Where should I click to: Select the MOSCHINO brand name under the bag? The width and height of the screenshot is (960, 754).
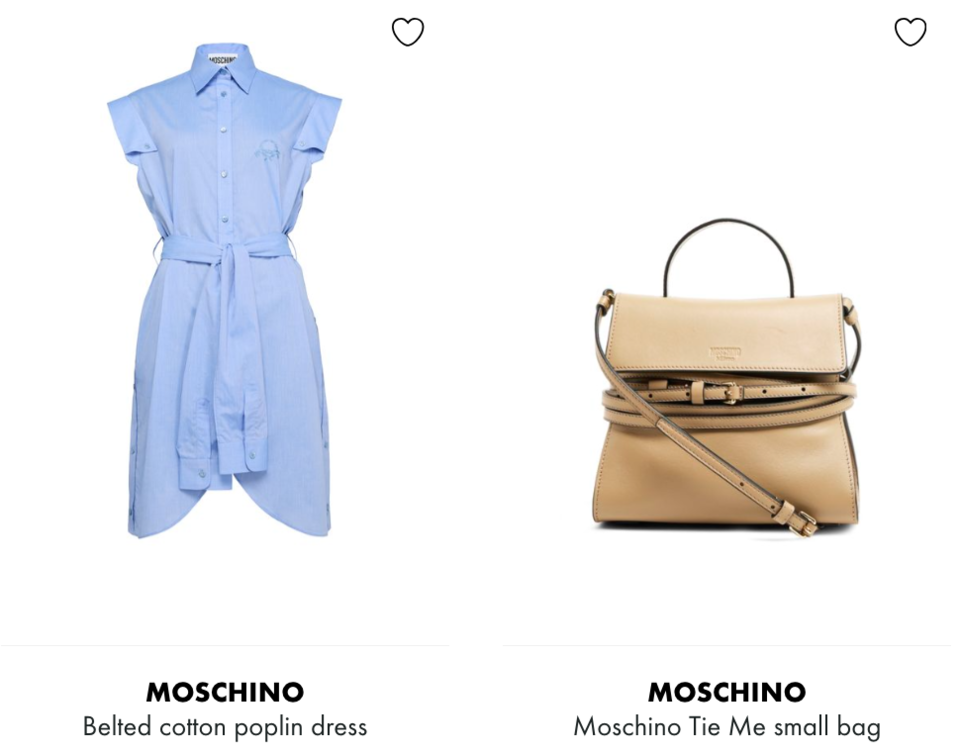(727, 692)
